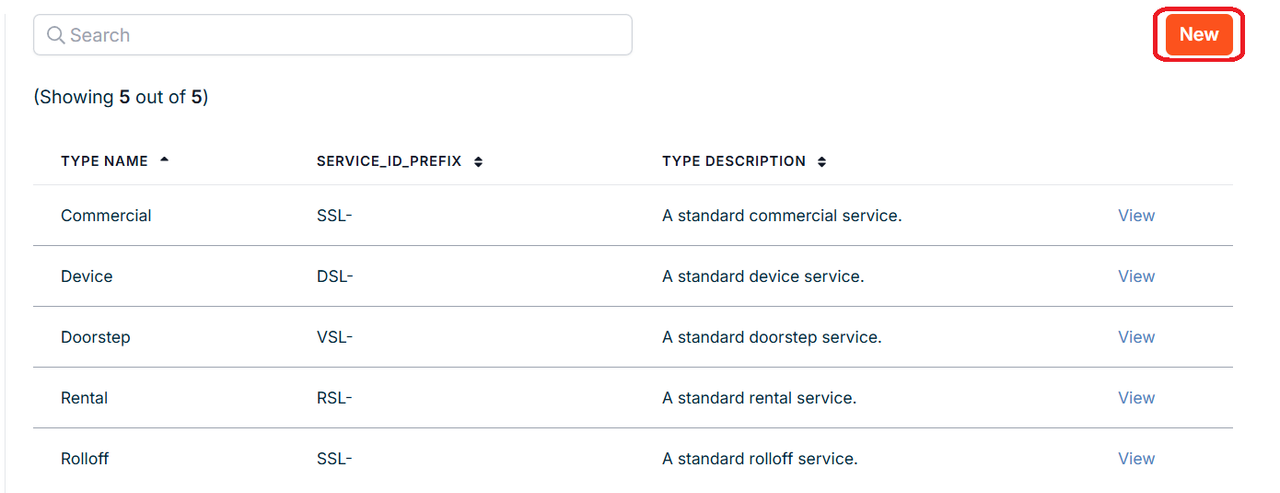Select the Doorstep row name
1280x493 pixels.
click(96, 337)
